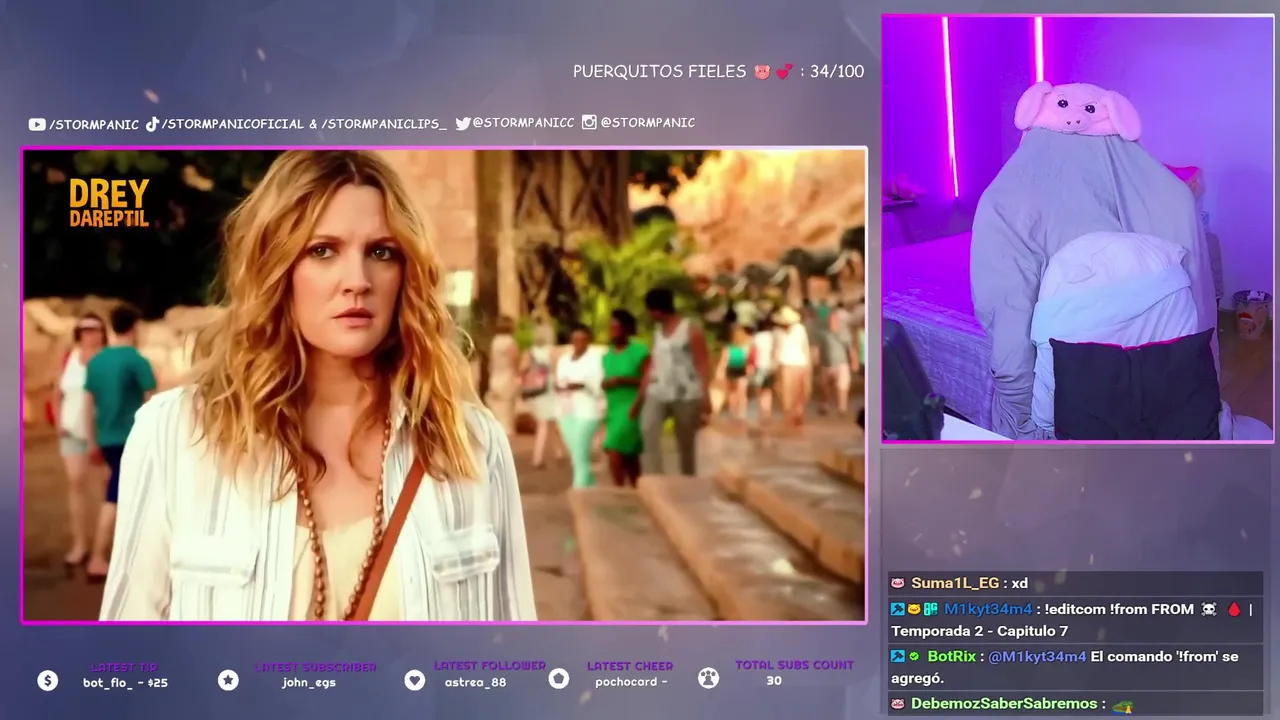Click skull emoji in M1kyt34m4 message
The height and width of the screenshot is (720, 1280).
tap(1209, 609)
